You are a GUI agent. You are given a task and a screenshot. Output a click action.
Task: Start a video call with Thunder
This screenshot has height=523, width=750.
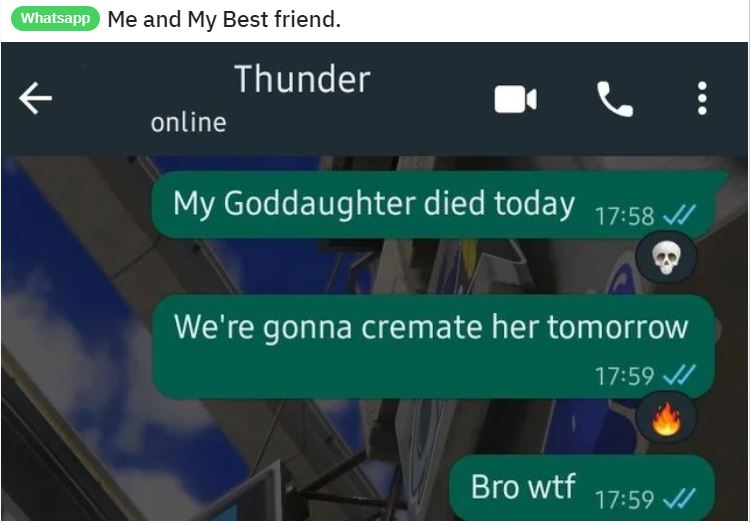click(x=515, y=100)
